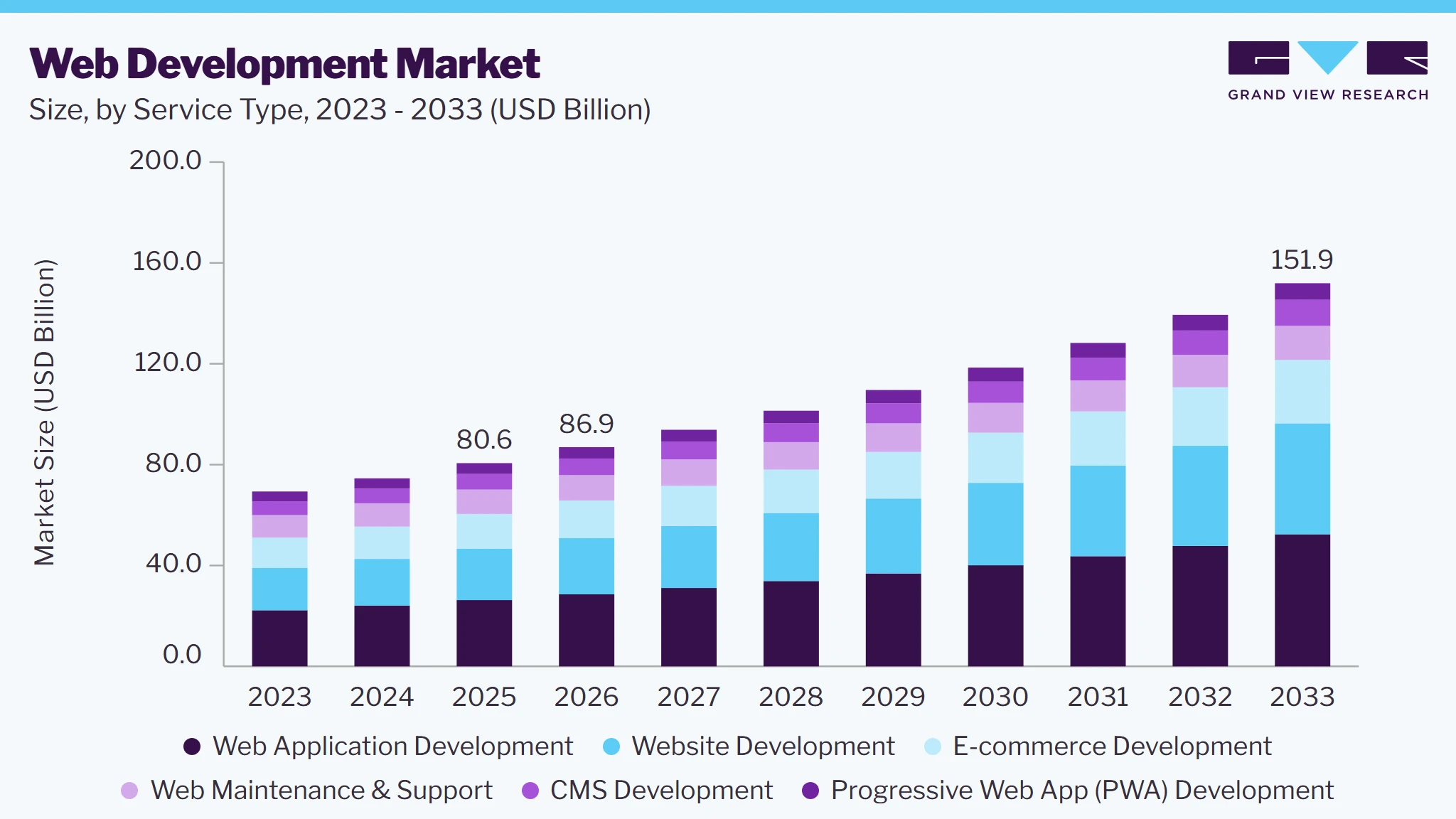Select the CMS Development legend label
Image resolution: width=1456 pixels, height=819 pixels.
click(661, 791)
